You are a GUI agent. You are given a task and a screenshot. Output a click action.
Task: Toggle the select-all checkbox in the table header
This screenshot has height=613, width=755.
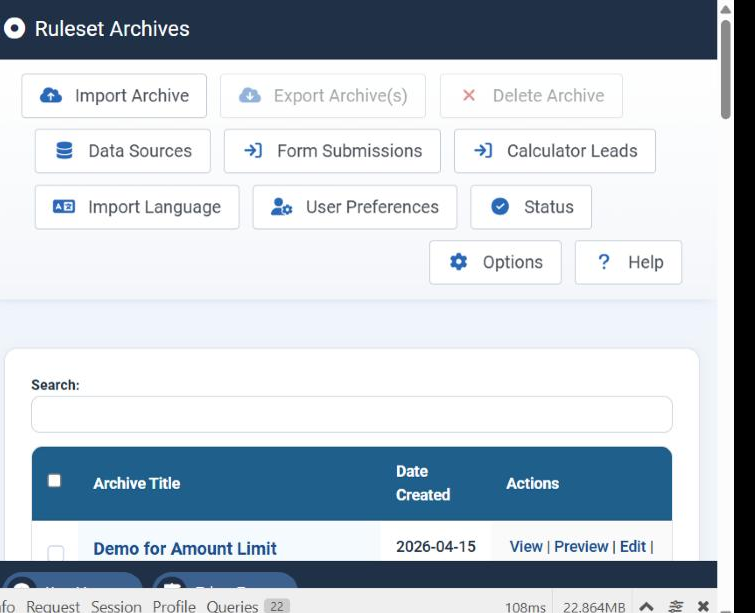pos(54,481)
